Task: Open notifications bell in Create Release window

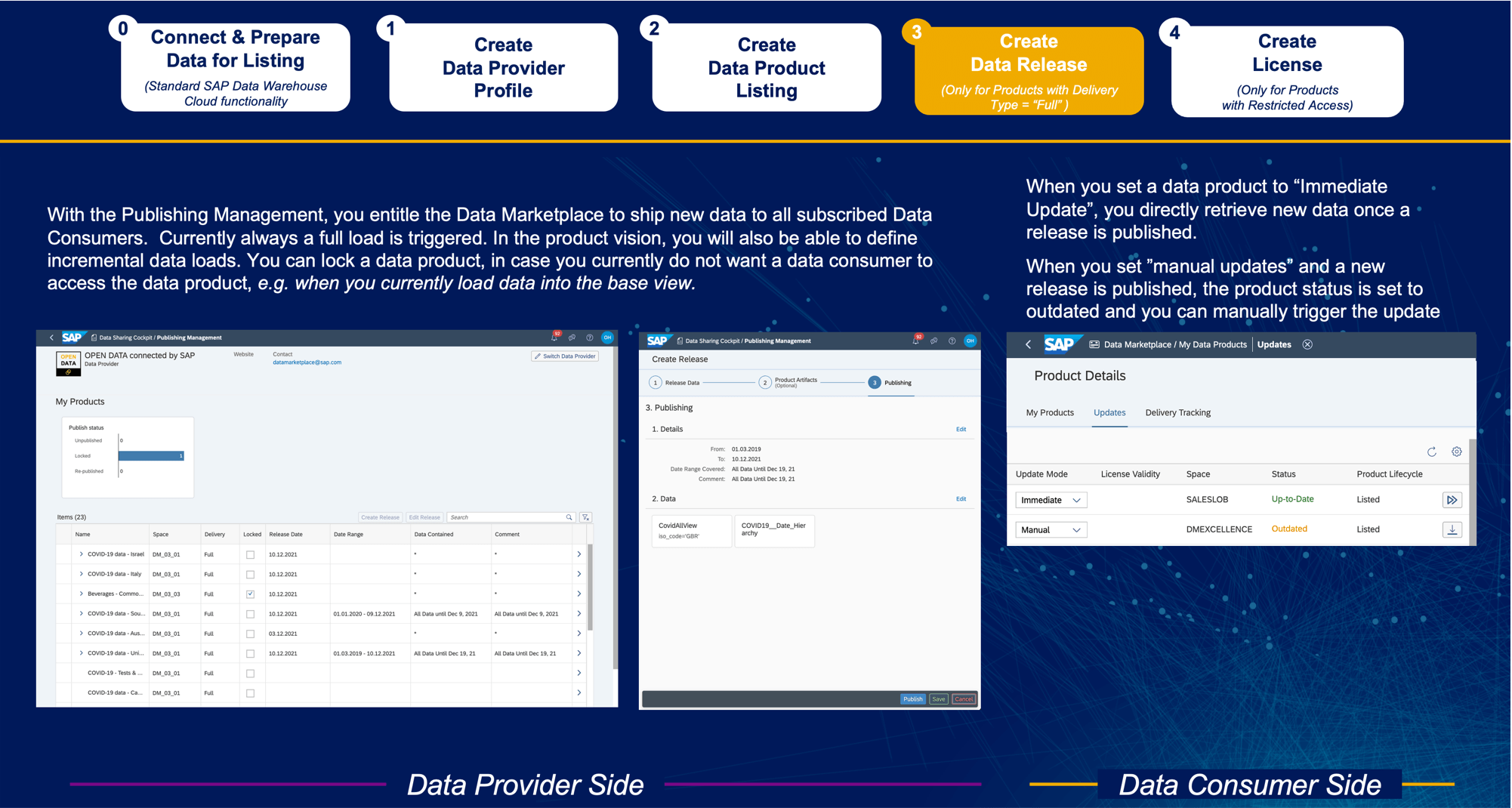Action: coord(916,341)
